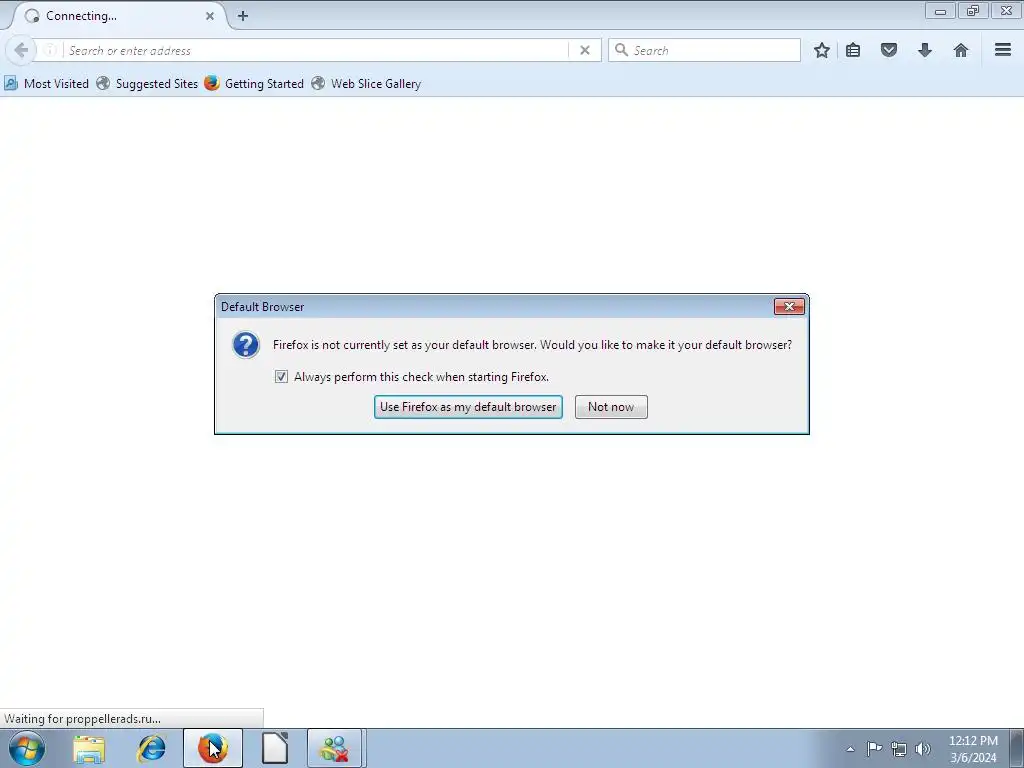The height and width of the screenshot is (768, 1024).
Task: Click the Search box in the toolbar
Action: [704, 50]
